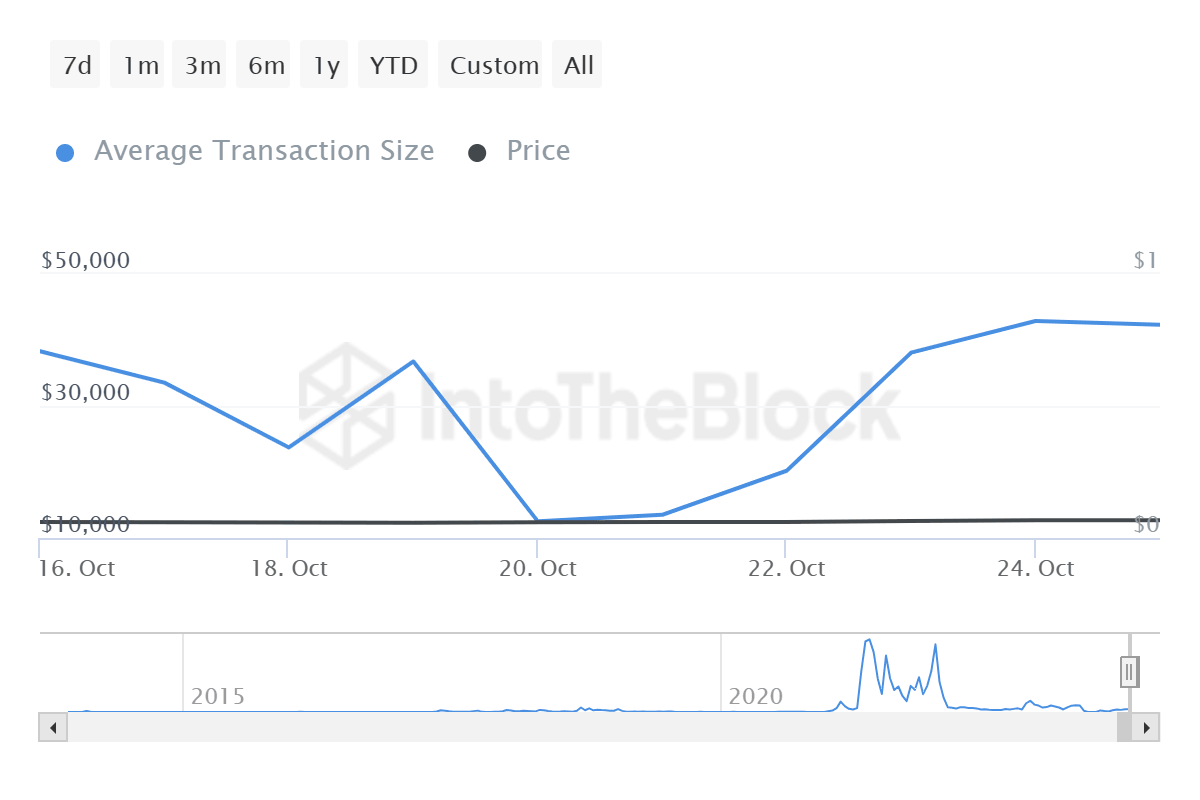Click the 2020 peak in navigator
Viewport: 1200px width, 800px height.
tap(868, 642)
